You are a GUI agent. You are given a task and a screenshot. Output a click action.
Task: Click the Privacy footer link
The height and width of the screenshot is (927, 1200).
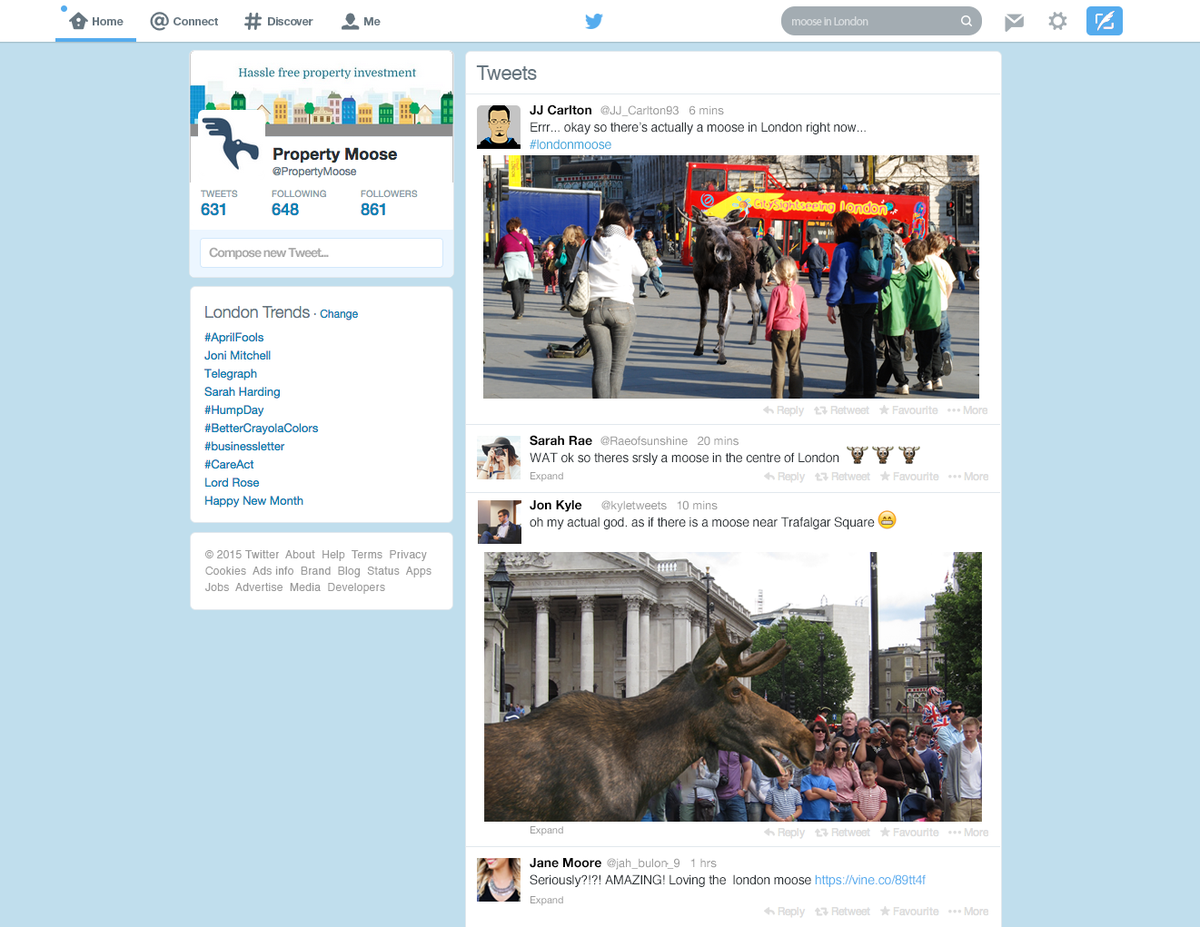[408, 554]
